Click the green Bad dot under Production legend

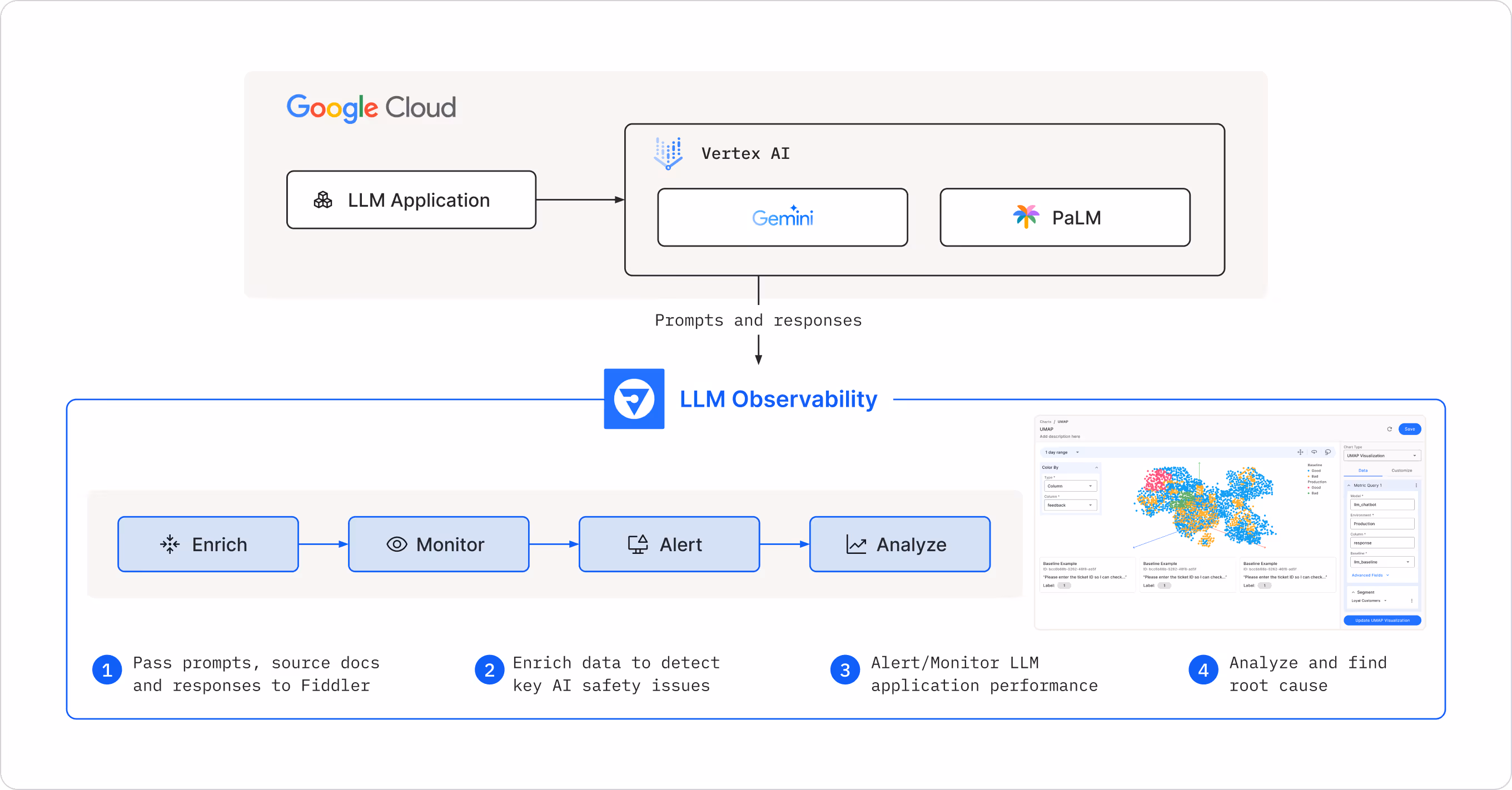pyautogui.click(x=1309, y=493)
